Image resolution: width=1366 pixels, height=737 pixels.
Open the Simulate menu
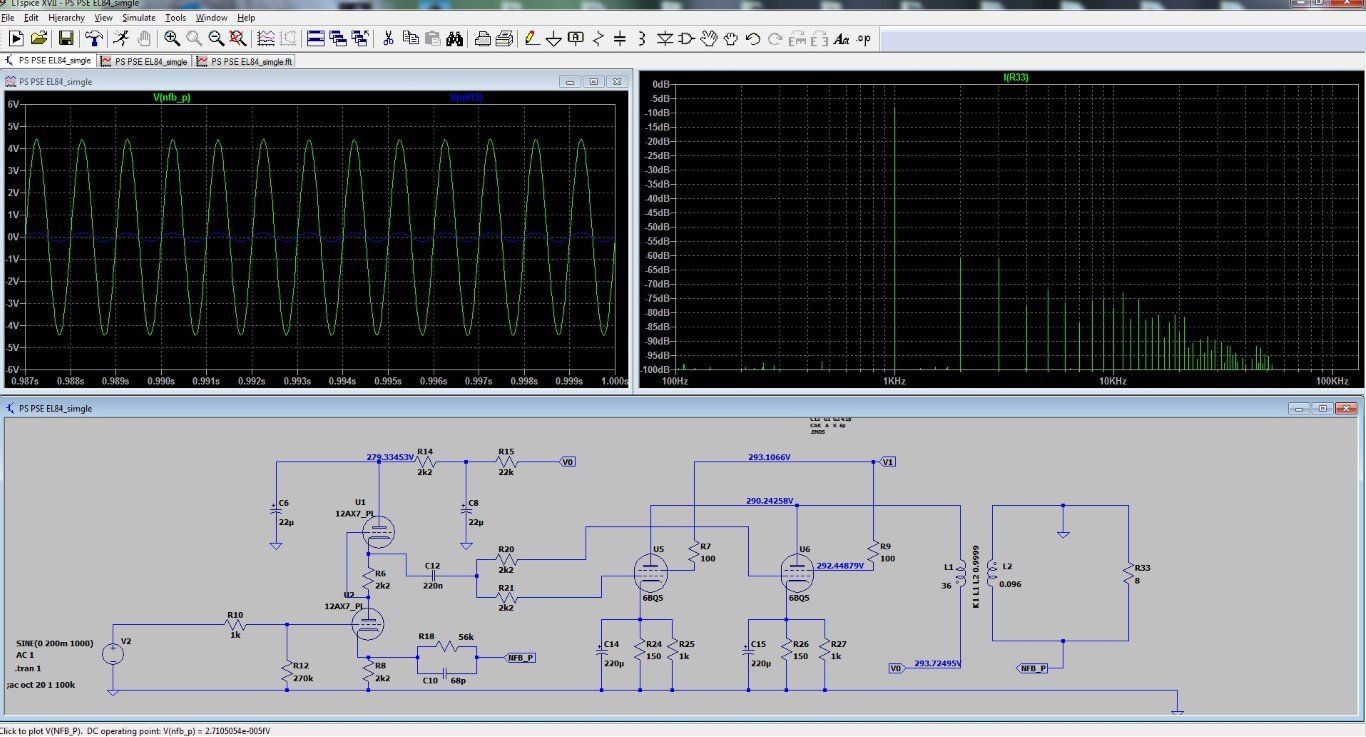139,17
